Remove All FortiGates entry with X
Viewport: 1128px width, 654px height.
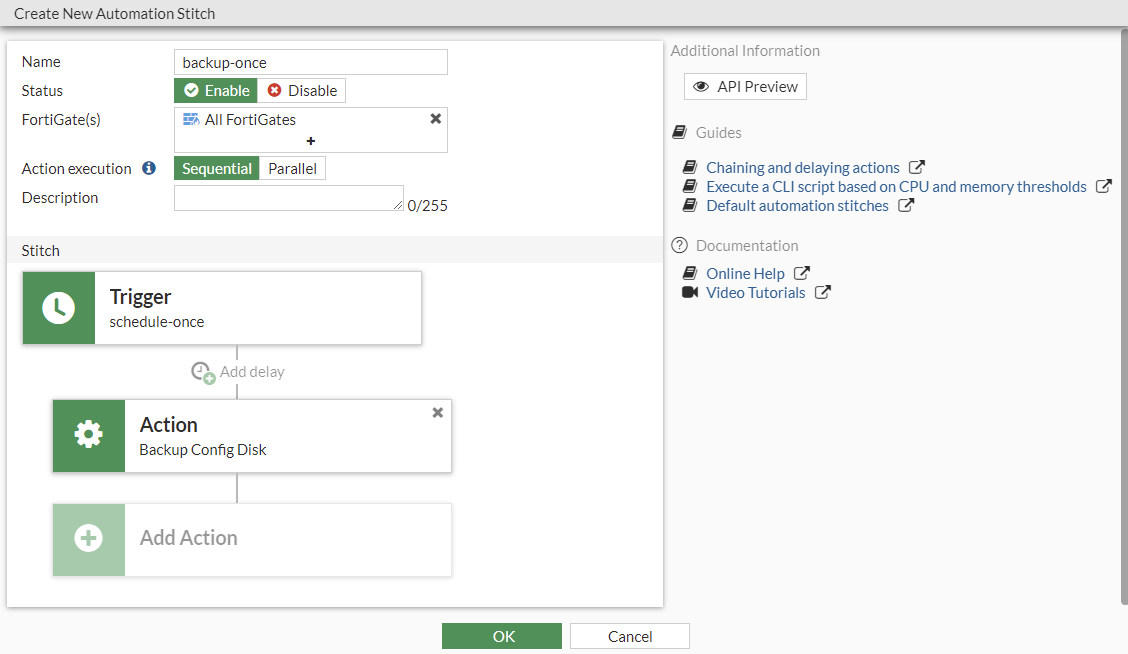435,118
